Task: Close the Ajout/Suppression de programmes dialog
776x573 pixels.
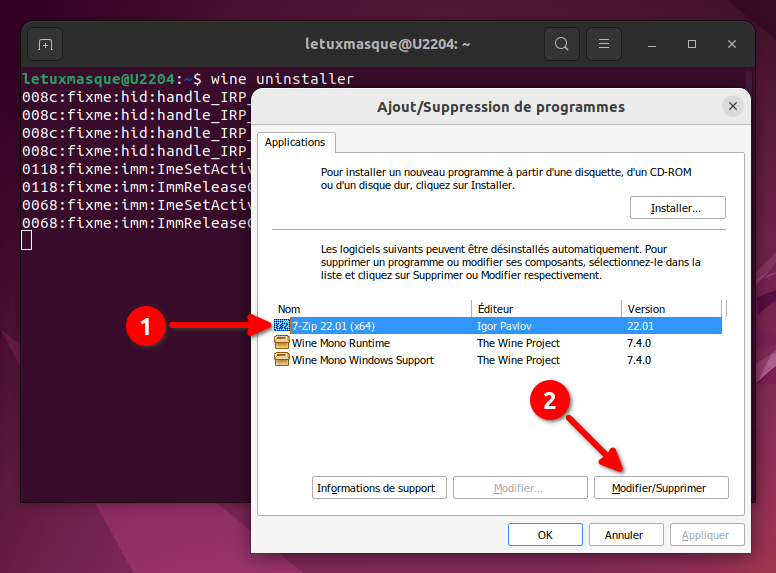Action: pos(733,106)
